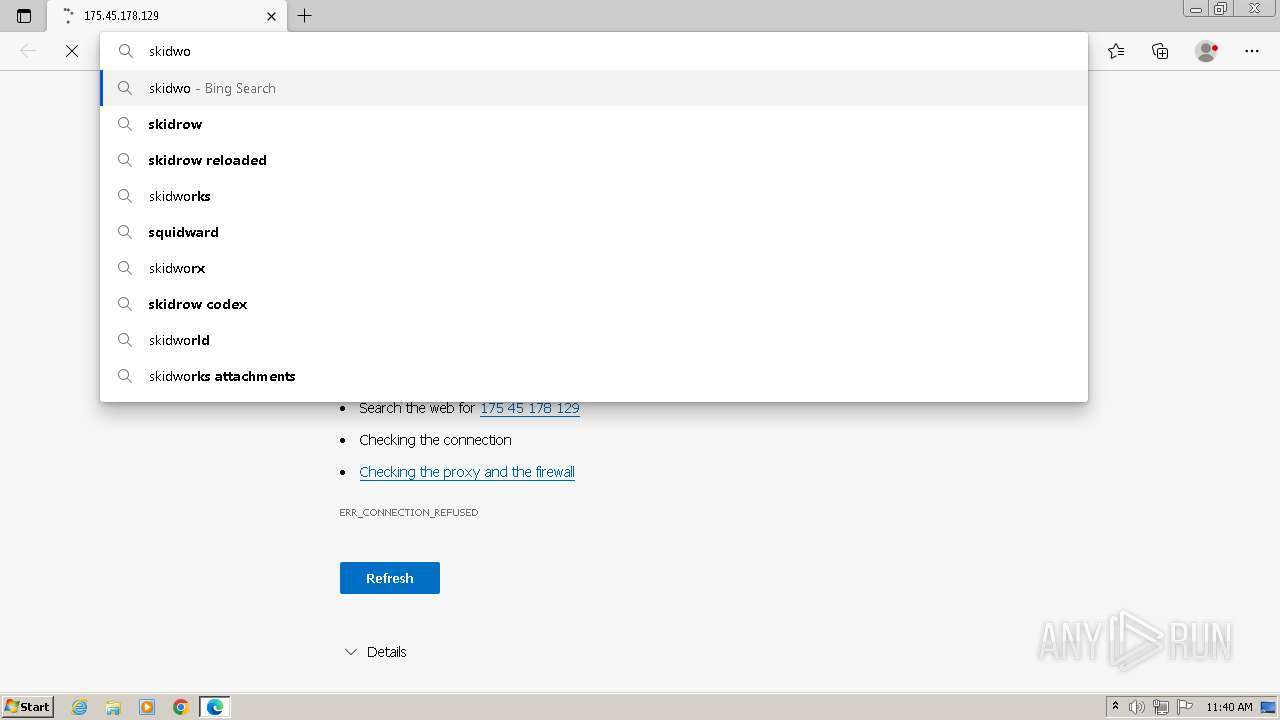Click the ERR_CONNECTION_REFUSED text
Image resolution: width=1280 pixels, height=720 pixels.
[x=409, y=512]
